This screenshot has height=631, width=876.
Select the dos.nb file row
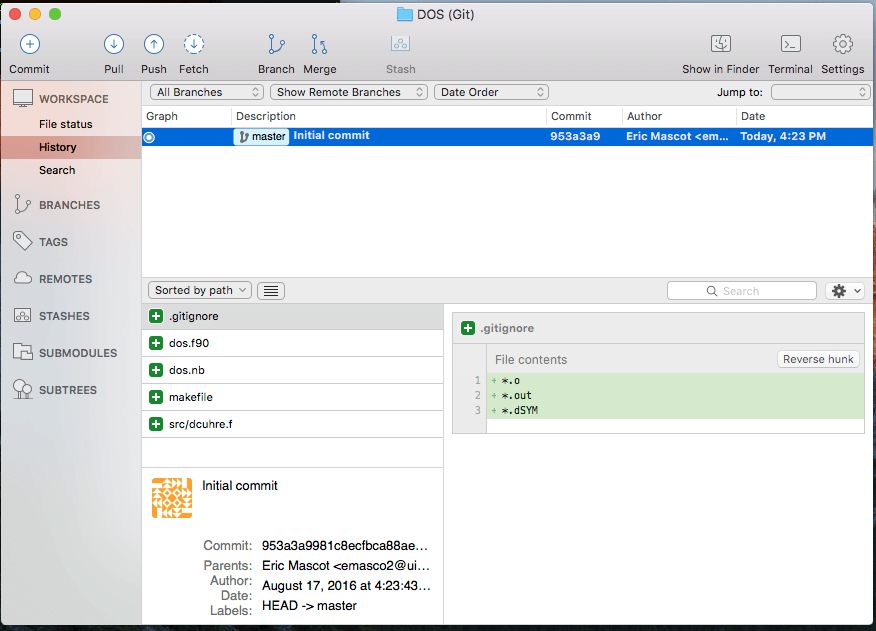click(293, 370)
